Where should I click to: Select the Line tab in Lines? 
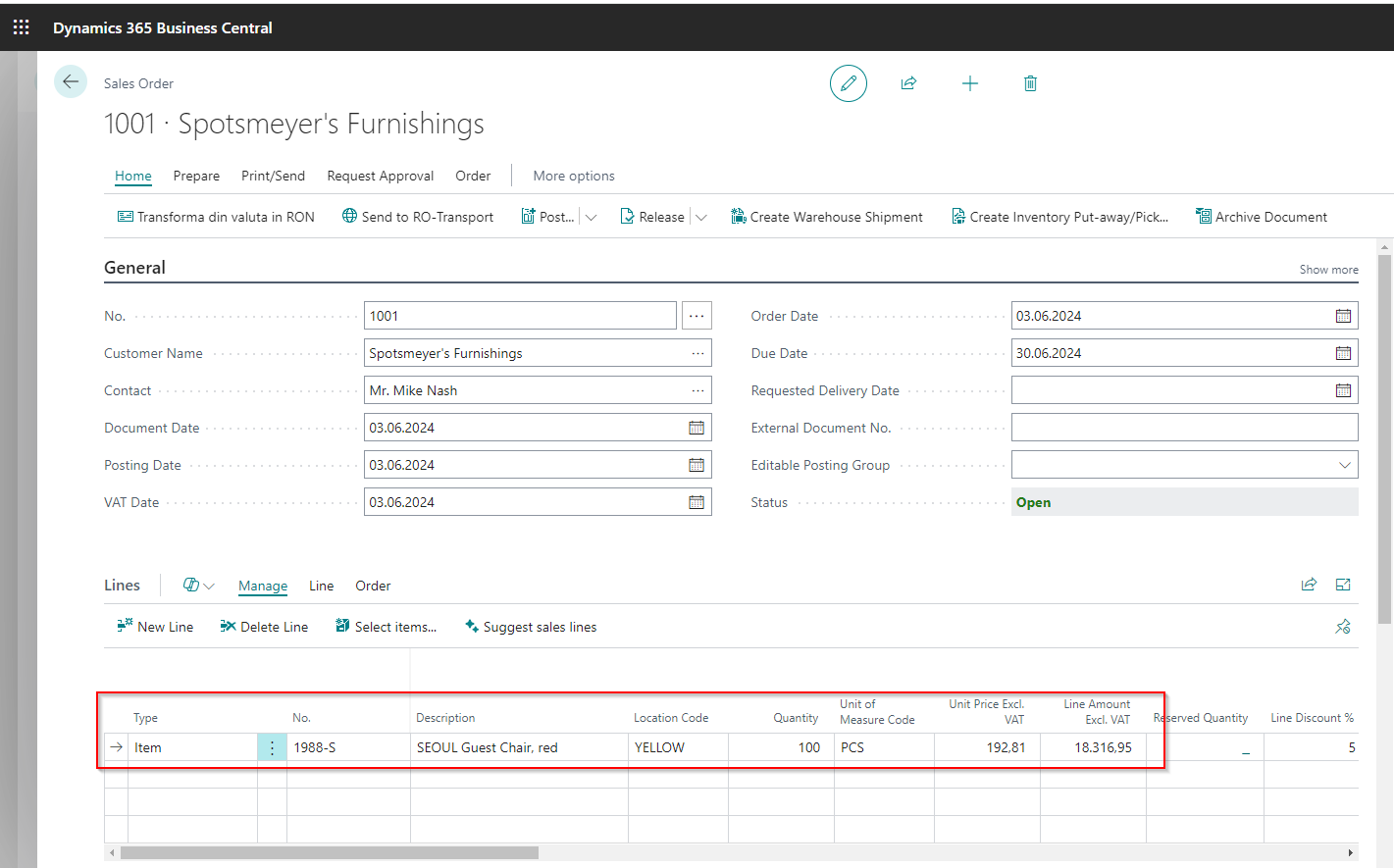click(x=322, y=586)
